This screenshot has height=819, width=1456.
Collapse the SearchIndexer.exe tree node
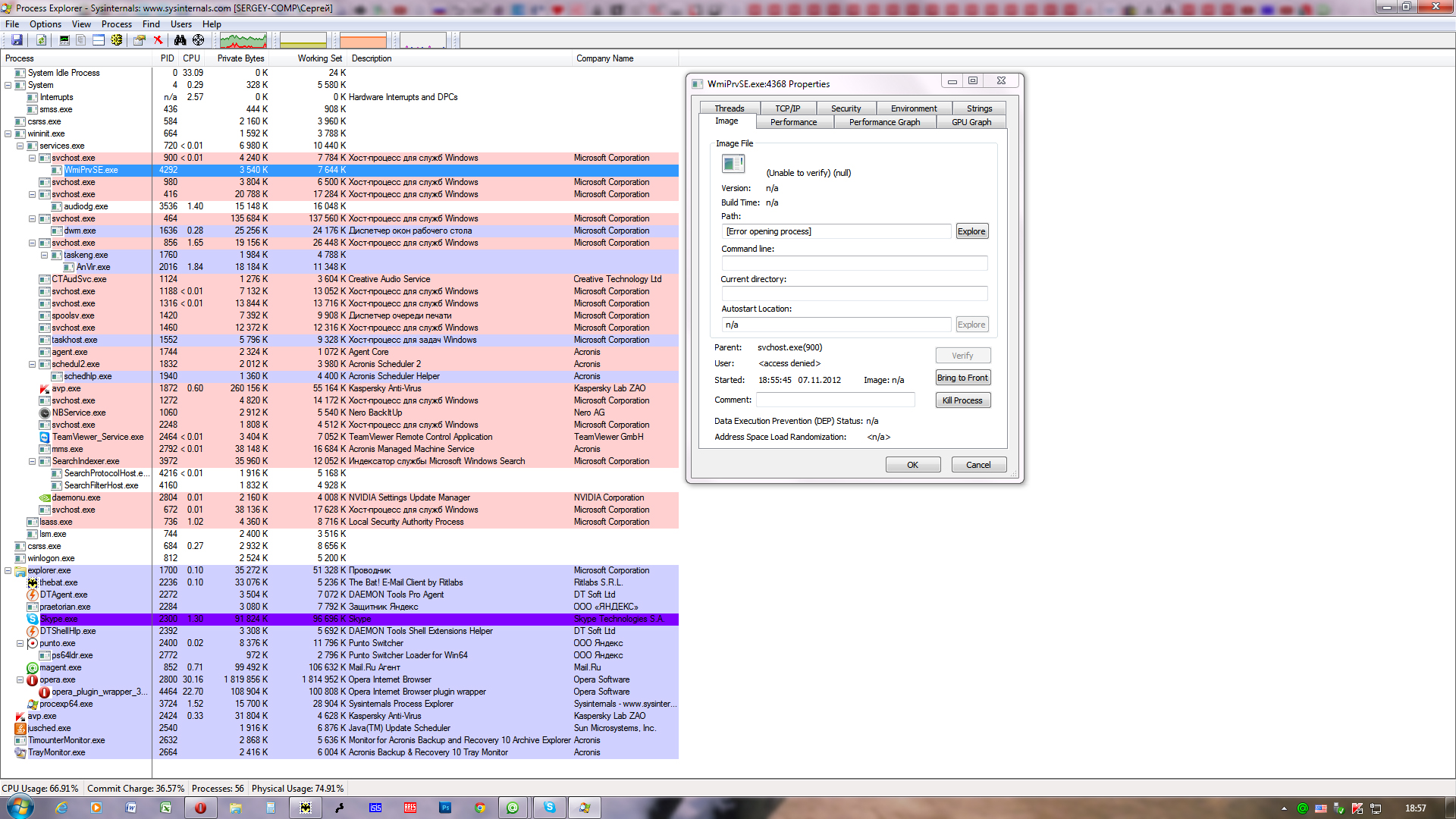(x=33, y=461)
